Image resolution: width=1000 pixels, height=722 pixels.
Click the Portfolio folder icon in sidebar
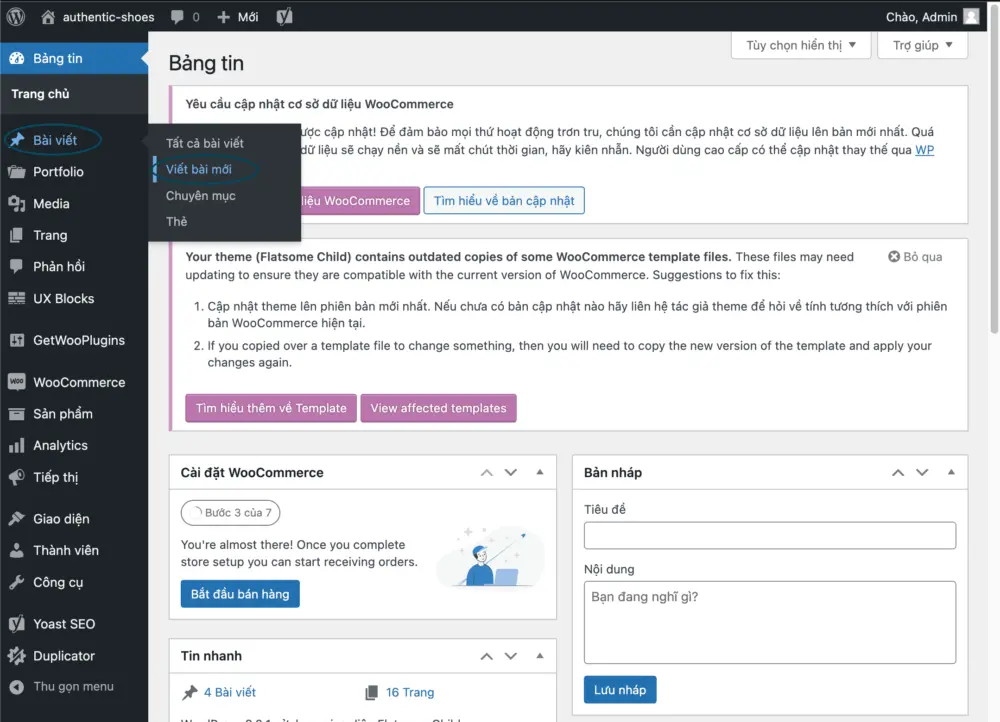17,172
